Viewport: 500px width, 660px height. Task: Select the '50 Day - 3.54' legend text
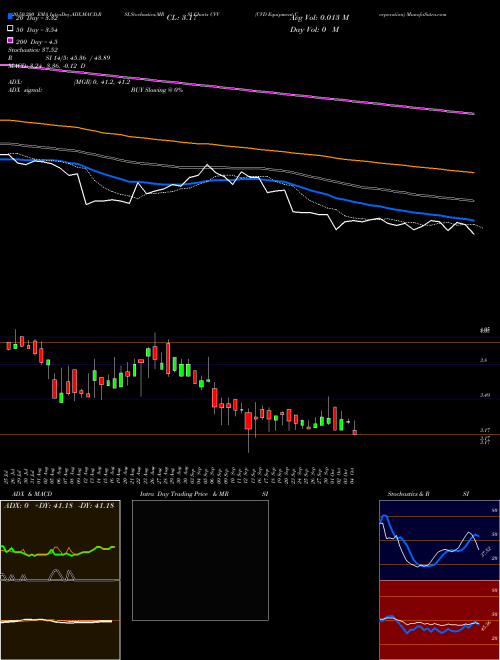37,30
